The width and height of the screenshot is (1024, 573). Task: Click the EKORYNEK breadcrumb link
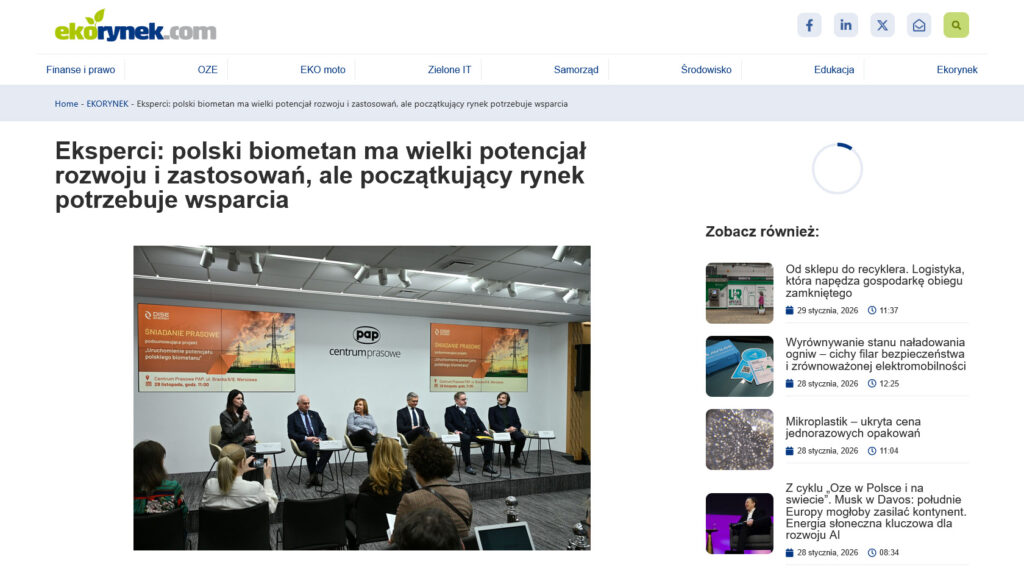click(x=107, y=104)
